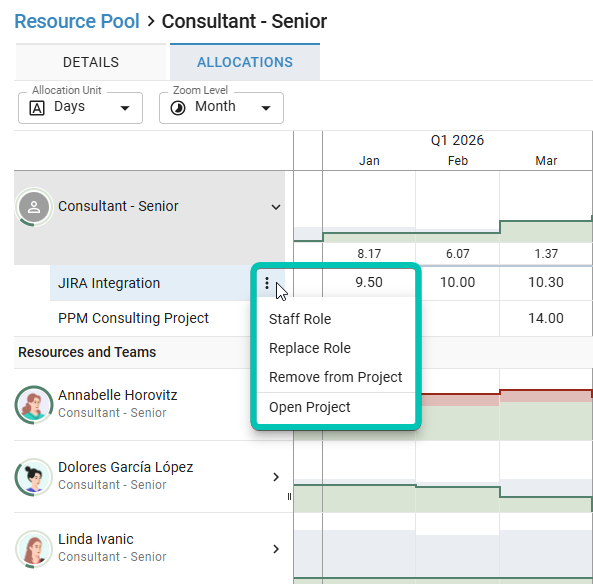Screen dimensions: 593x584
Task: Open the Zoom Level Month dropdown
Action: pyautogui.click(x=221, y=108)
